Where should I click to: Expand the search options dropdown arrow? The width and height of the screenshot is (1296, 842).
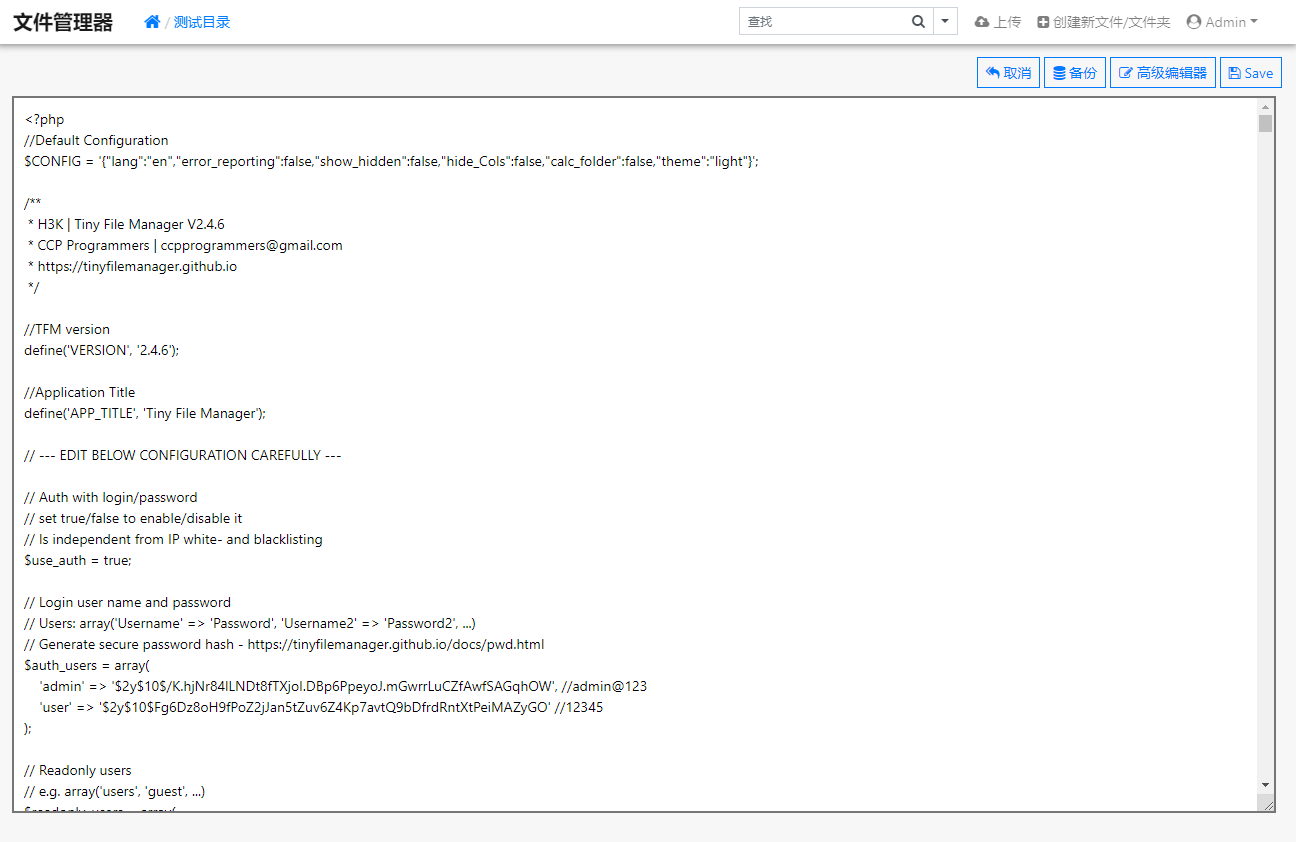tap(945, 21)
